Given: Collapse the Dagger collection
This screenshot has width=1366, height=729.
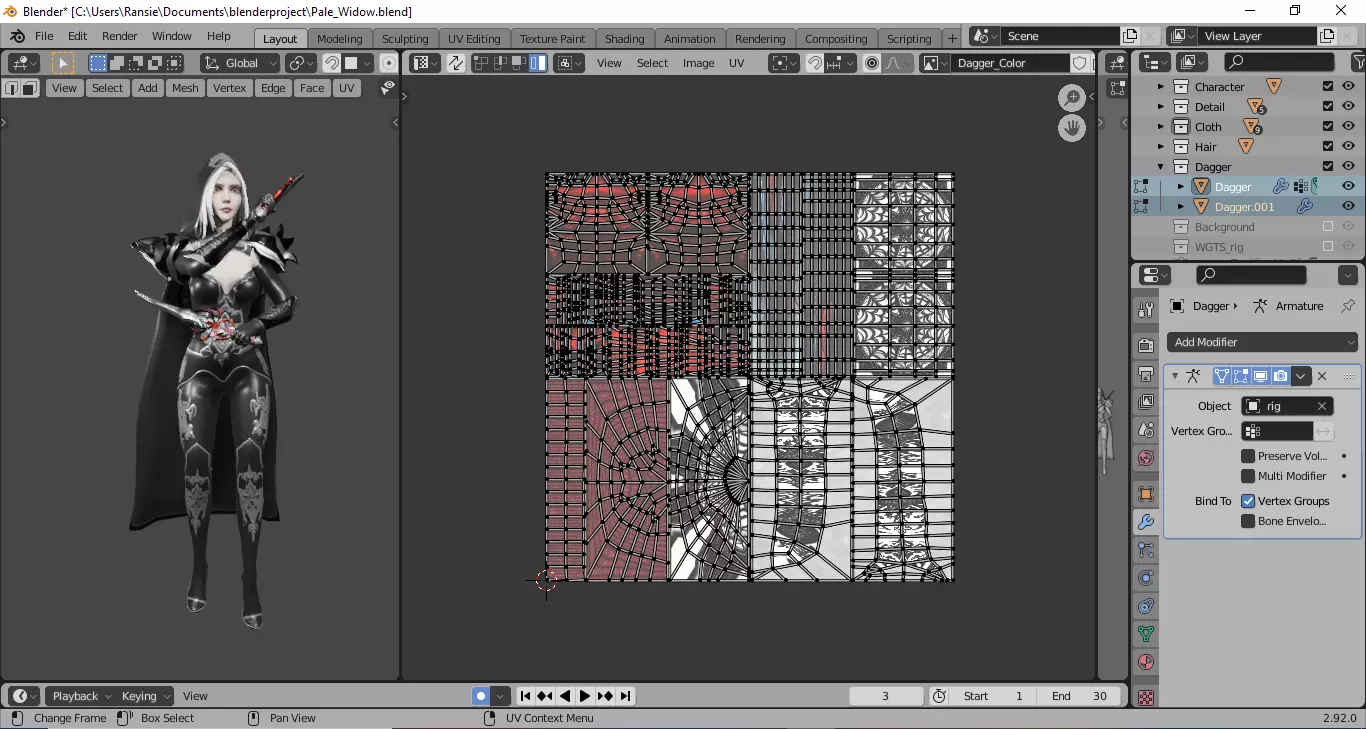Looking at the screenshot, I should click(x=1161, y=167).
